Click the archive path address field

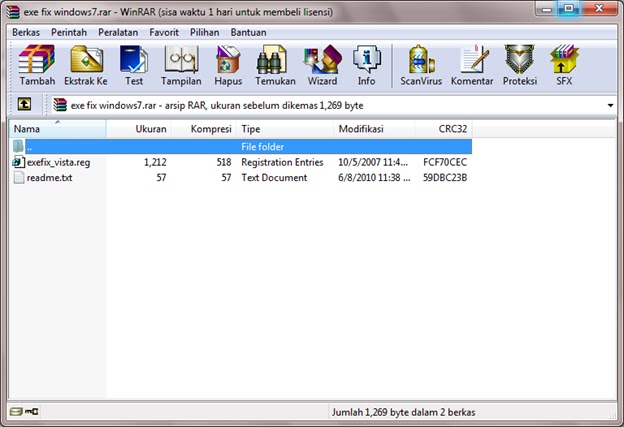pyautogui.click(x=332, y=105)
